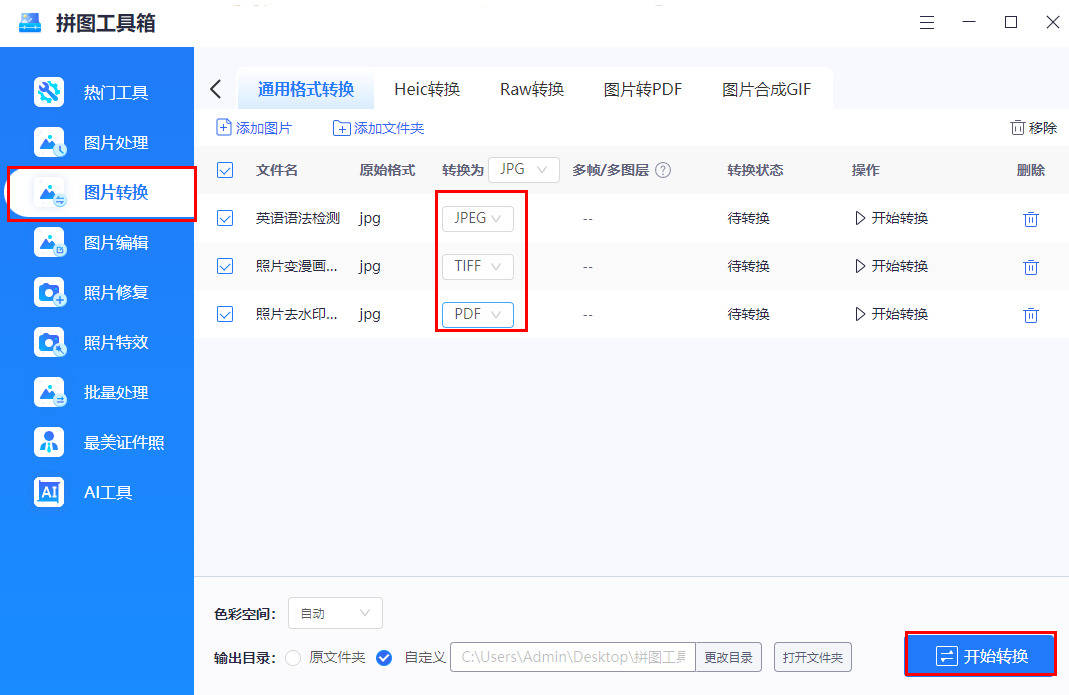
Task: Click the 删除 column header
Action: pos(1030,171)
